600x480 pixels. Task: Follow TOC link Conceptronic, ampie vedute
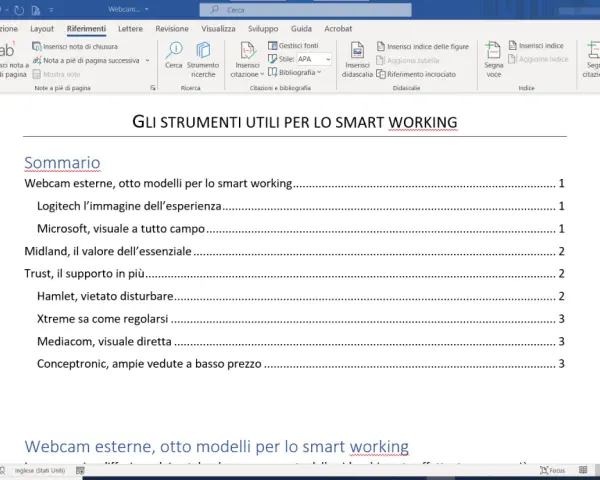click(x=301, y=364)
